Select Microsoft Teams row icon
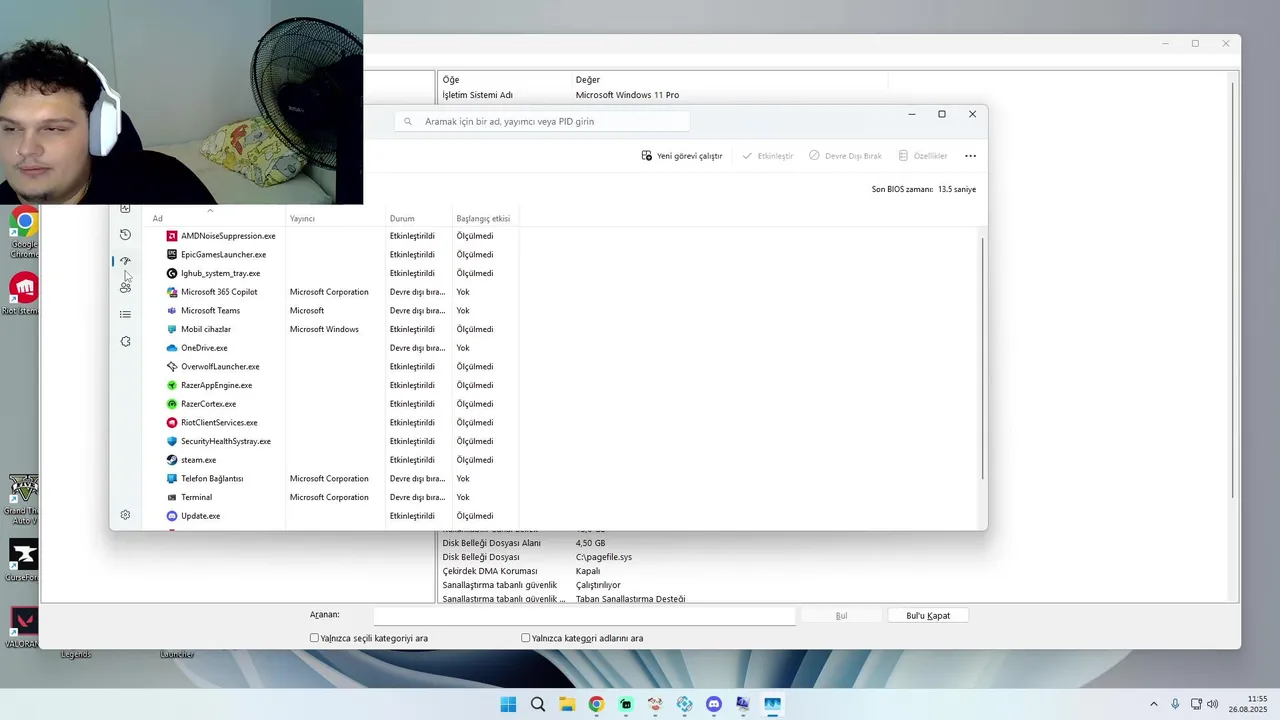This screenshot has height=720, width=1280. pos(172,310)
